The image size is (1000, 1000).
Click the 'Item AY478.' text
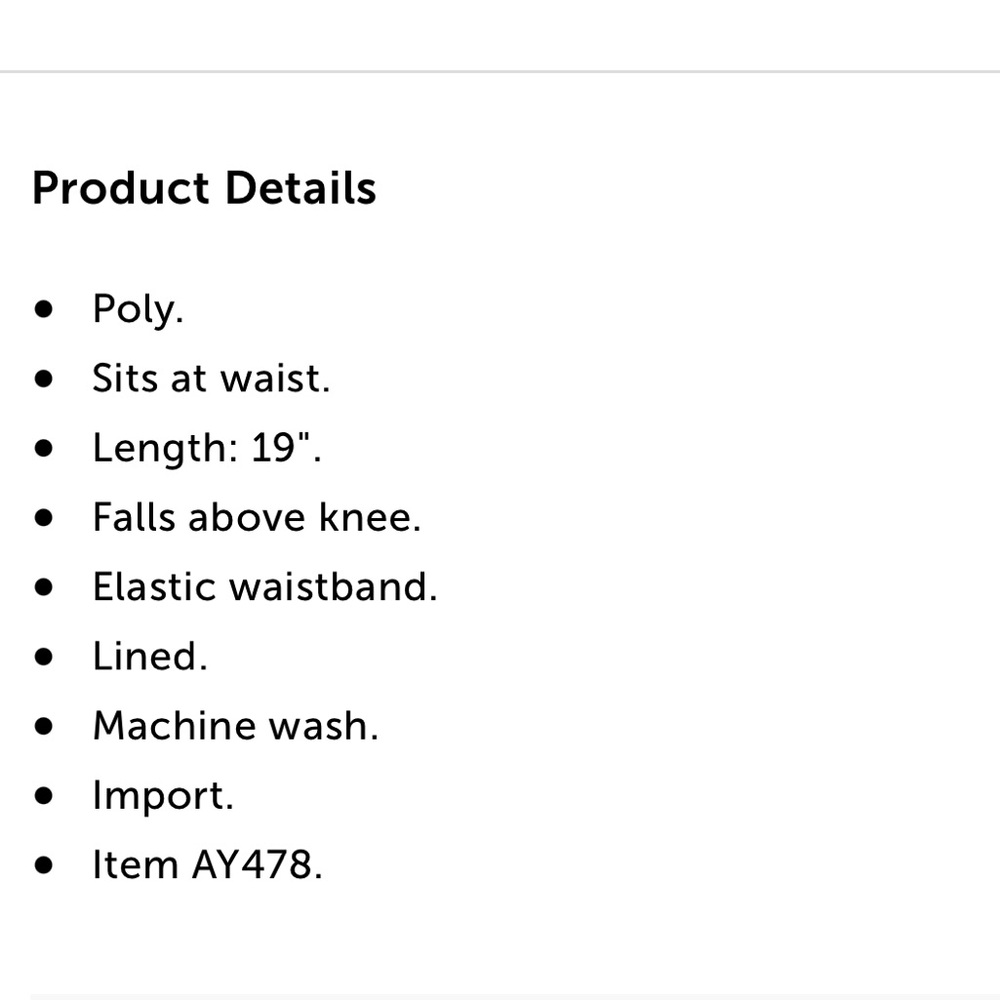[x=208, y=864]
